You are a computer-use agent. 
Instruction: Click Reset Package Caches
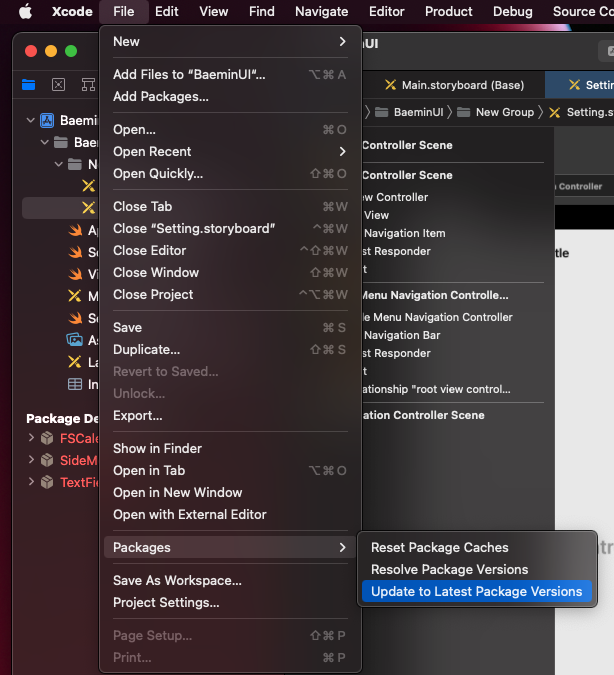(477, 548)
